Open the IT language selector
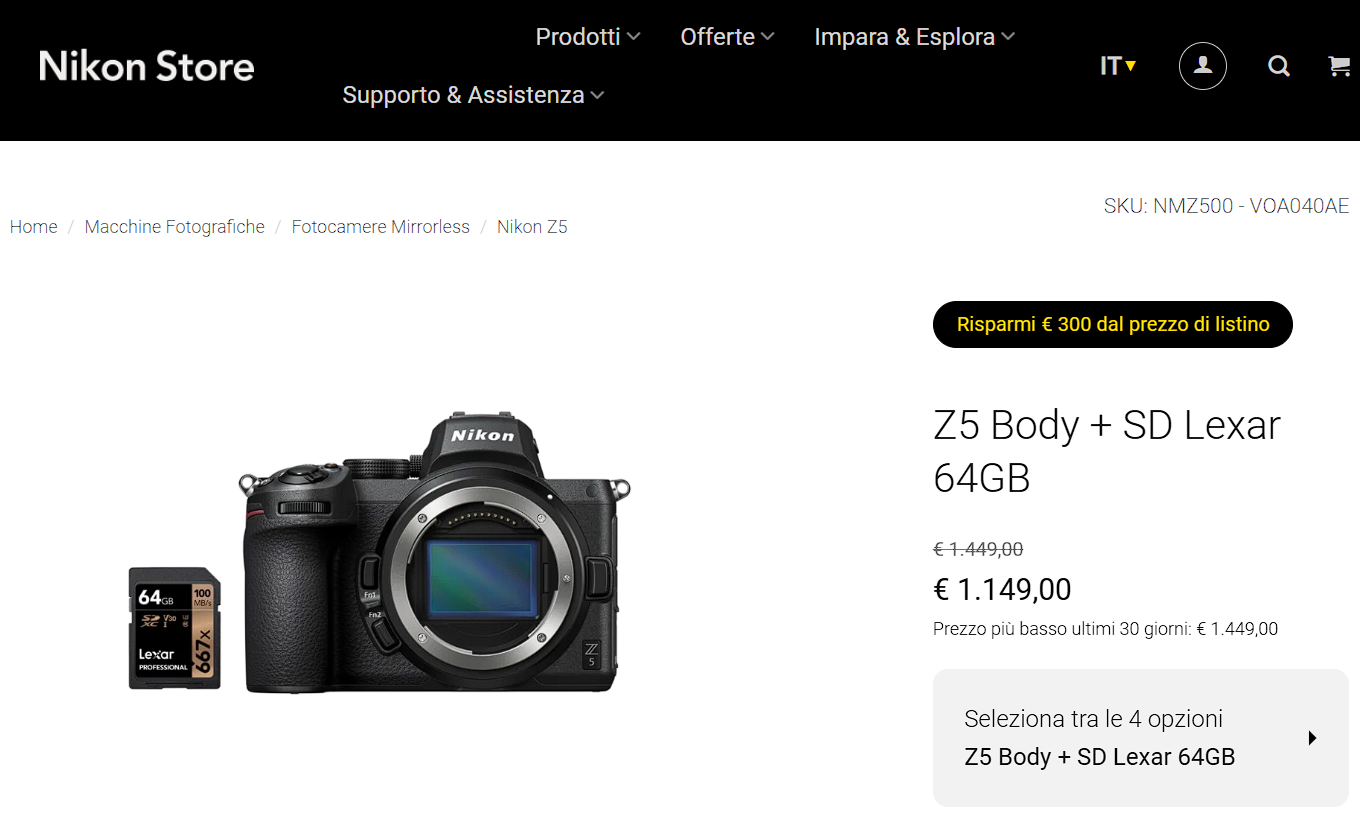 click(x=1118, y=66)
